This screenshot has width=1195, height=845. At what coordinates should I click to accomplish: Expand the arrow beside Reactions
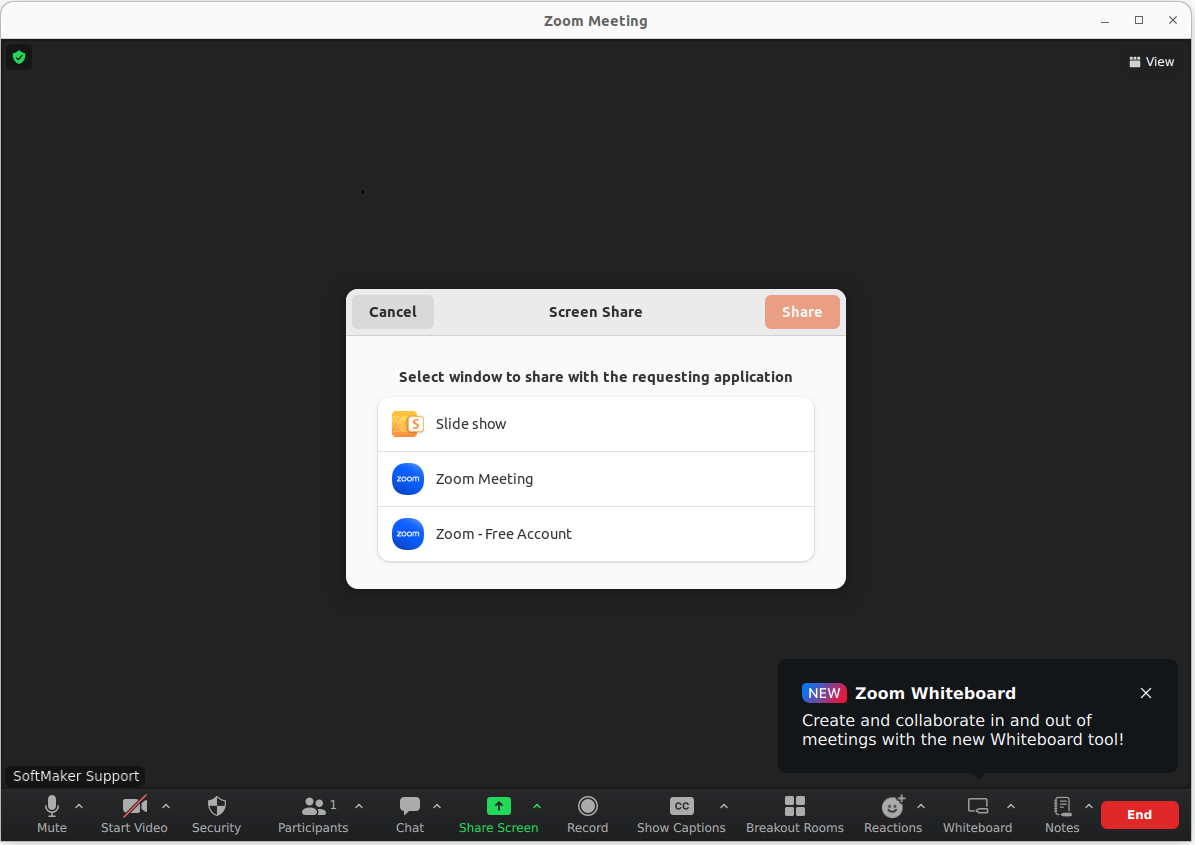click(921, 806)
